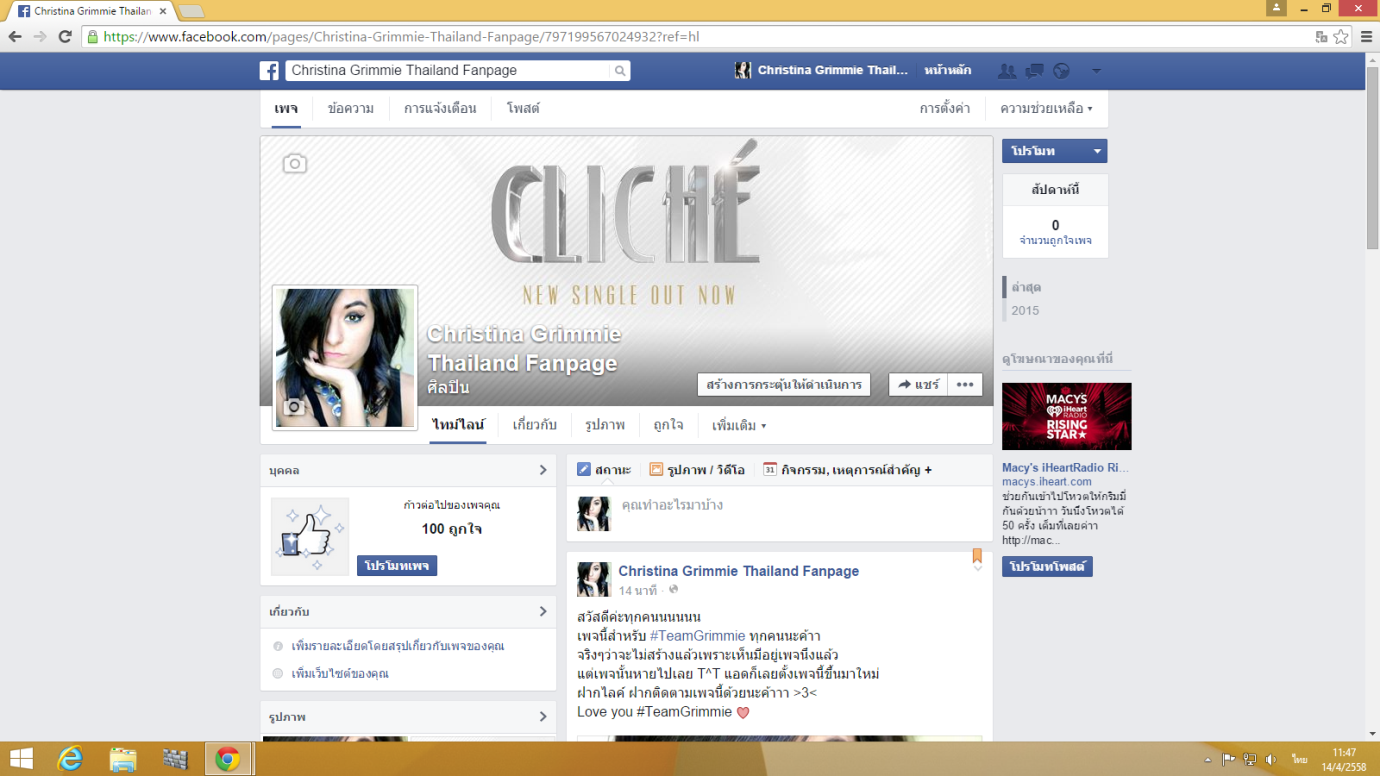Expand the รูปภาพ sidebar panel chevron
The image size is (1380, 776).
543,717
